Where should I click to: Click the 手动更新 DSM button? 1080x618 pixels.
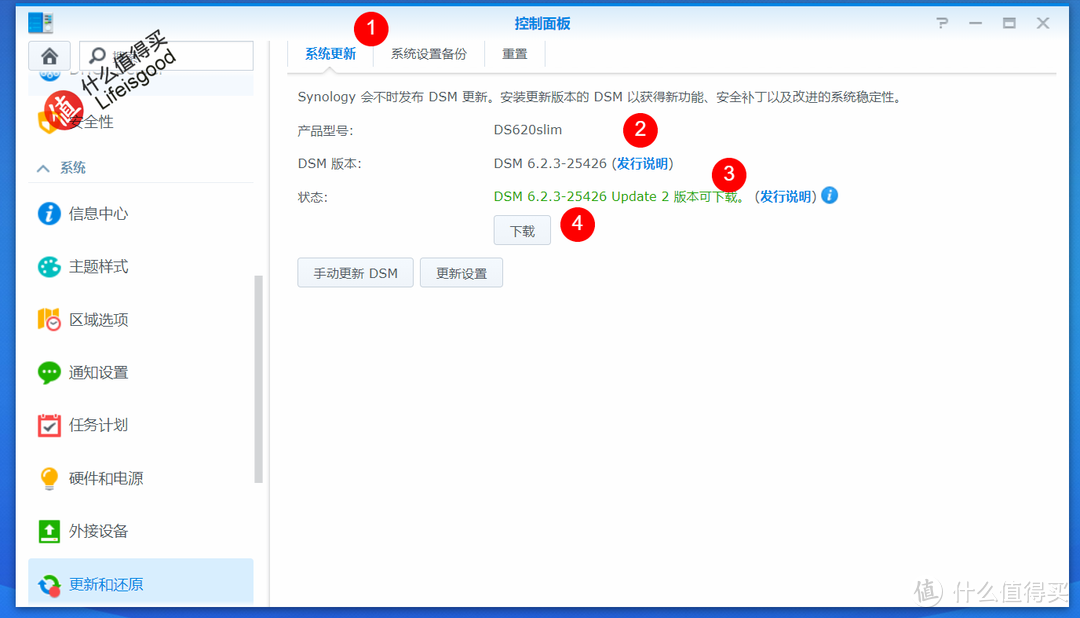pos(355,272)
